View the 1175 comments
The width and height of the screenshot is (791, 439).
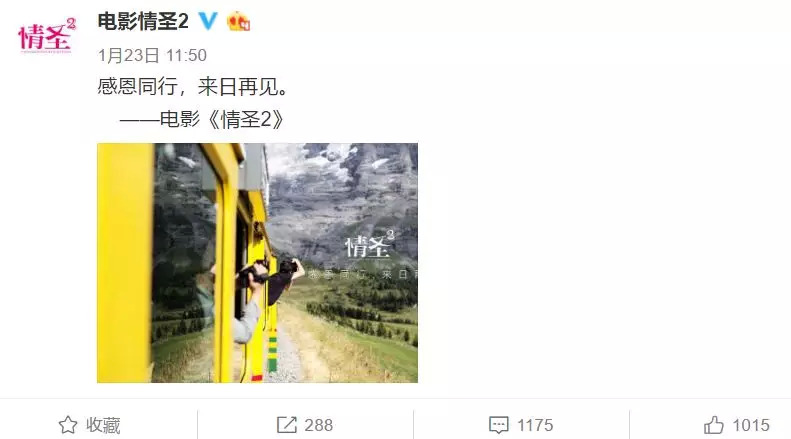pyautogui.click(x=535, y=425)
